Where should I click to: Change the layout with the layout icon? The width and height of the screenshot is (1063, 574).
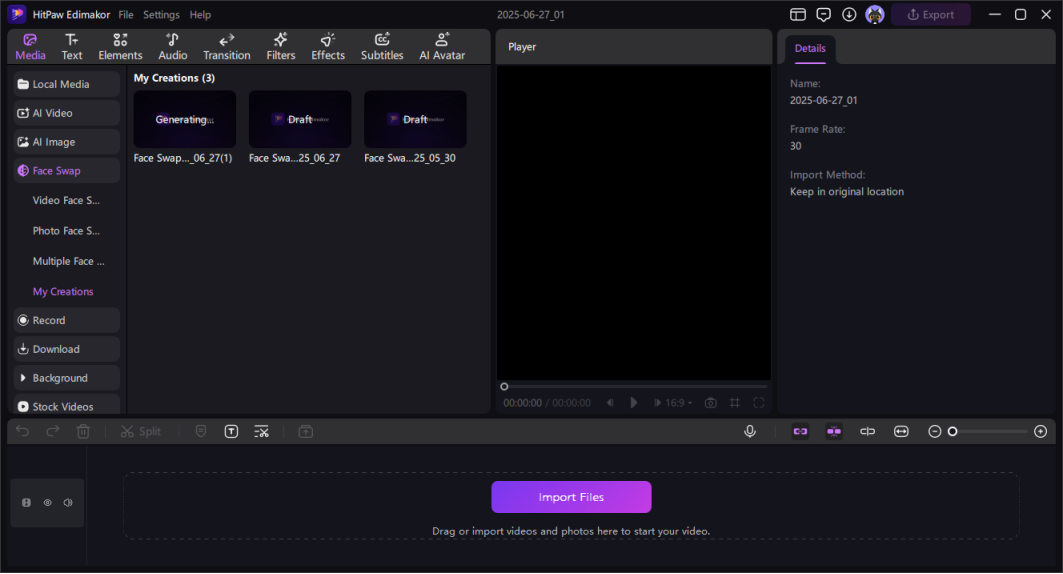(798, 14)
